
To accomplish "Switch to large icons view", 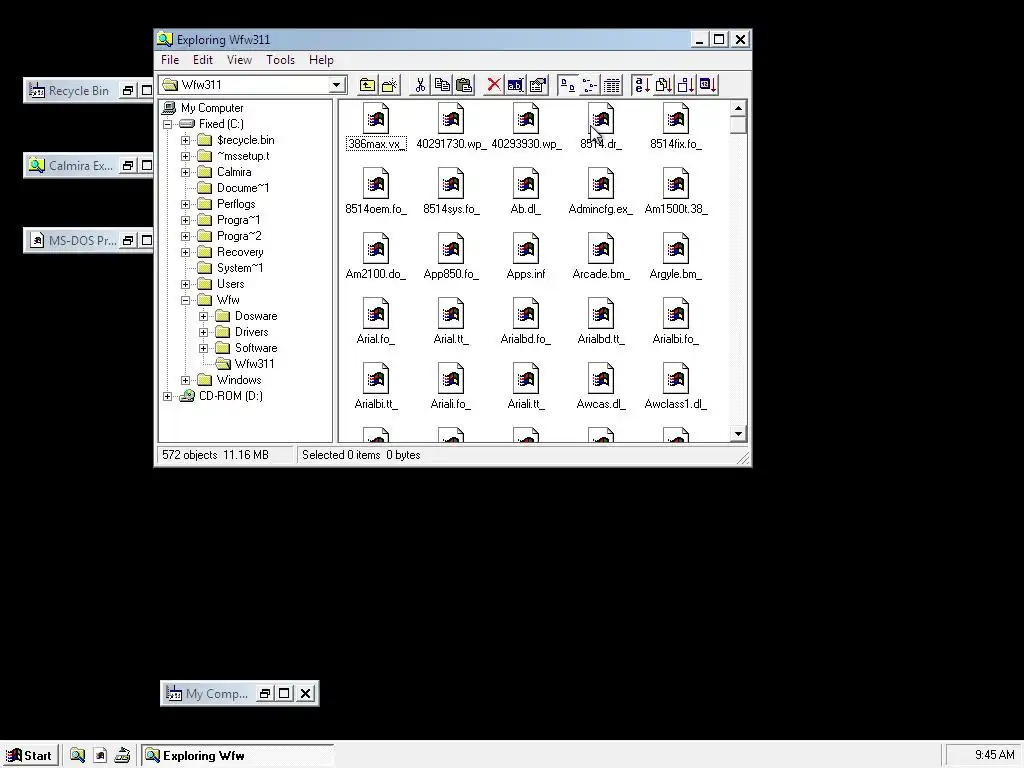I will [x=568, y=85].
